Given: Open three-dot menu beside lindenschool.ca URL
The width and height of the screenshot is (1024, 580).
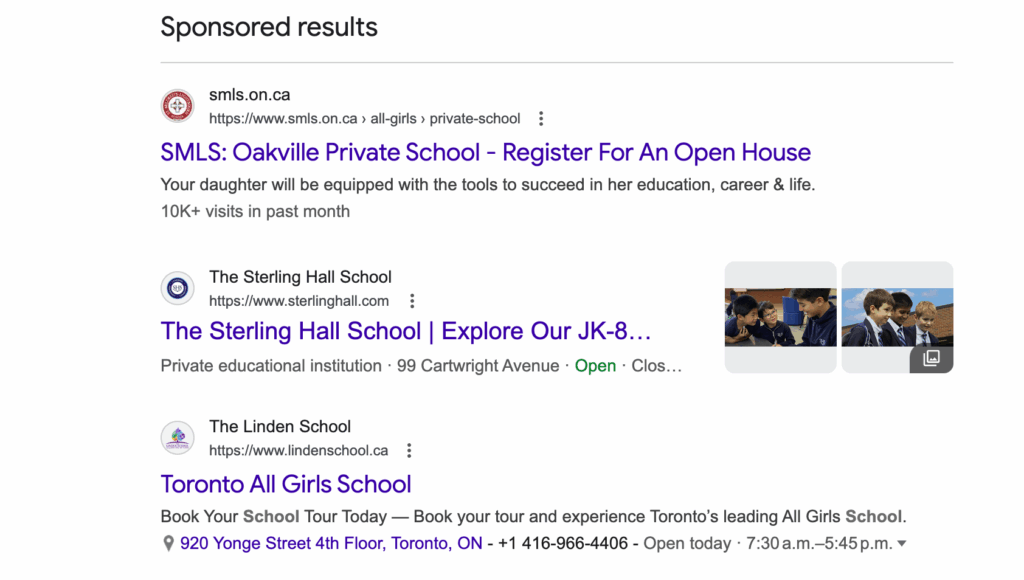Looking at the screenshot, I should point(409,451).
